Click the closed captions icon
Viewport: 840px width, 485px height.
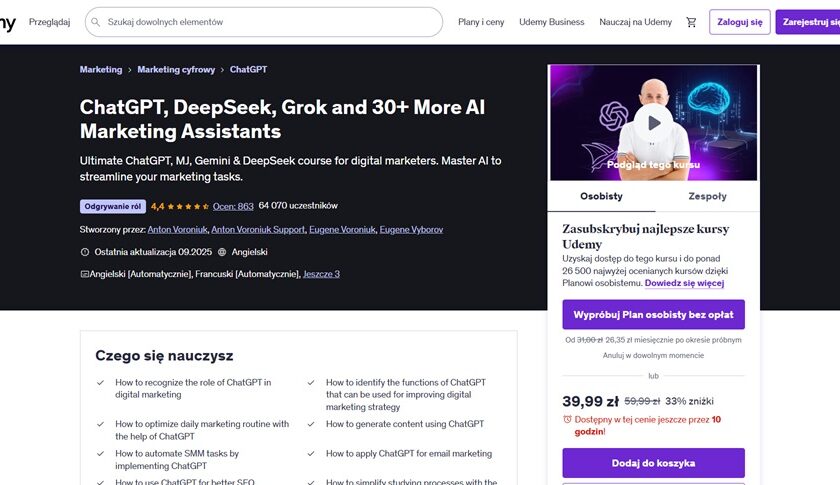pos(84,274)
